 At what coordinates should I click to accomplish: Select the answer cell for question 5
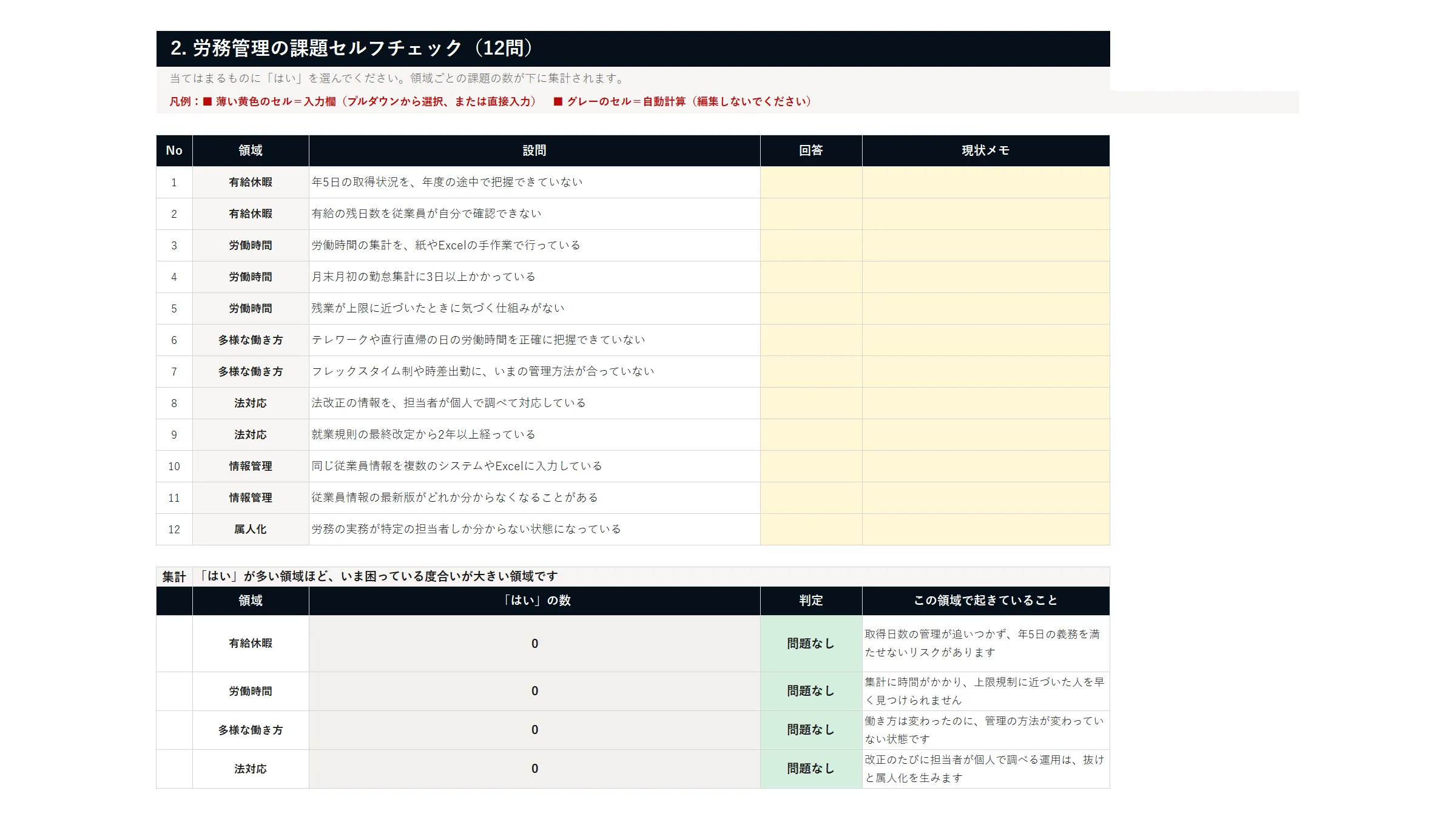811,308
